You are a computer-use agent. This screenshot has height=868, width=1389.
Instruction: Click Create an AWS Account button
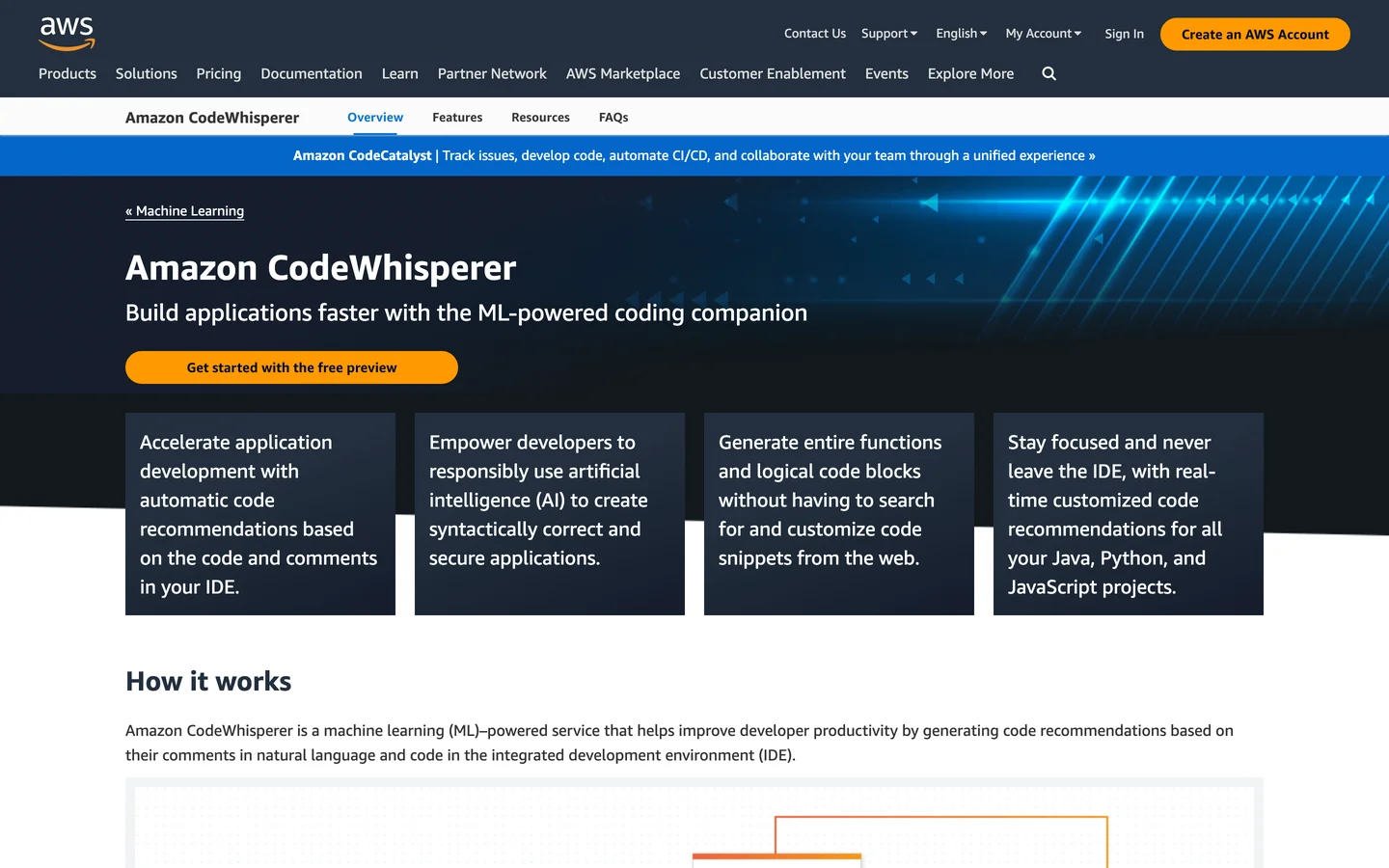click(x=1255, y=34)
